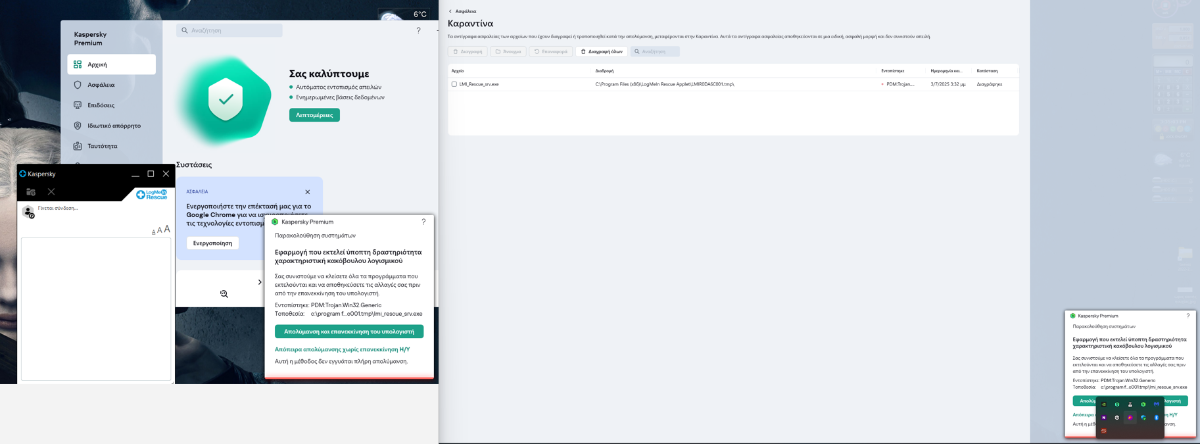Maximize the LogMeIn Rescue Kaspersky window
Viewport: 1200px width, 444px height.
pyautogui.click(x=151, y=173)
